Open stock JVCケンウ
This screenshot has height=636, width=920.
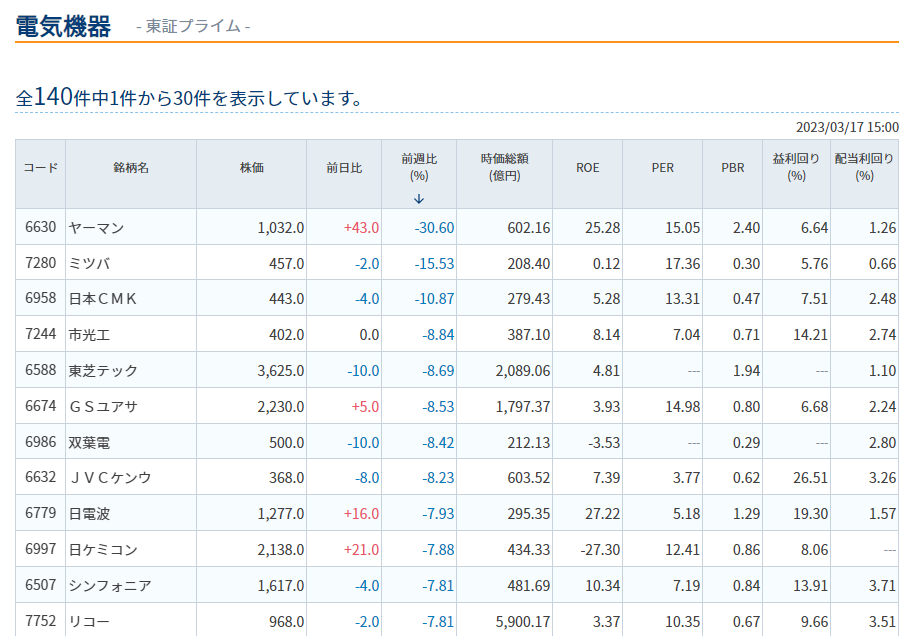tap(110, 478)
